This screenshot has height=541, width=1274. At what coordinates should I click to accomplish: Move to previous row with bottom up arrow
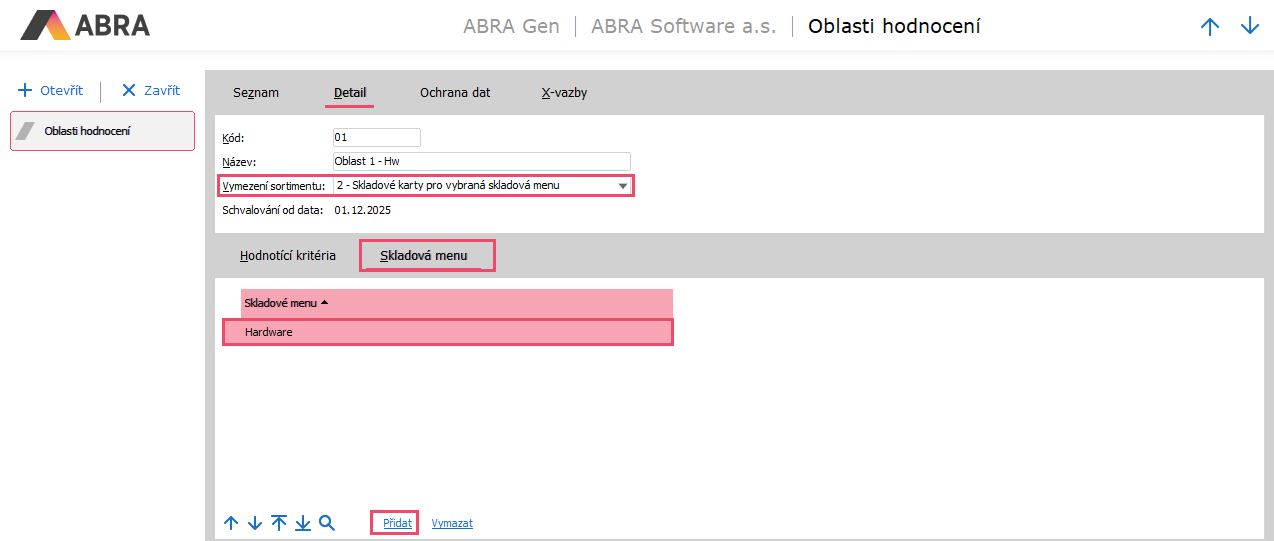[231, 523]
